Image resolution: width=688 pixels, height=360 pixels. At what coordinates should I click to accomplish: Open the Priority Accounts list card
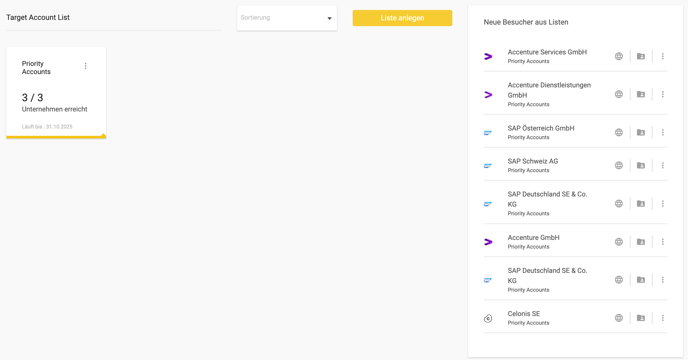point(56,93)
